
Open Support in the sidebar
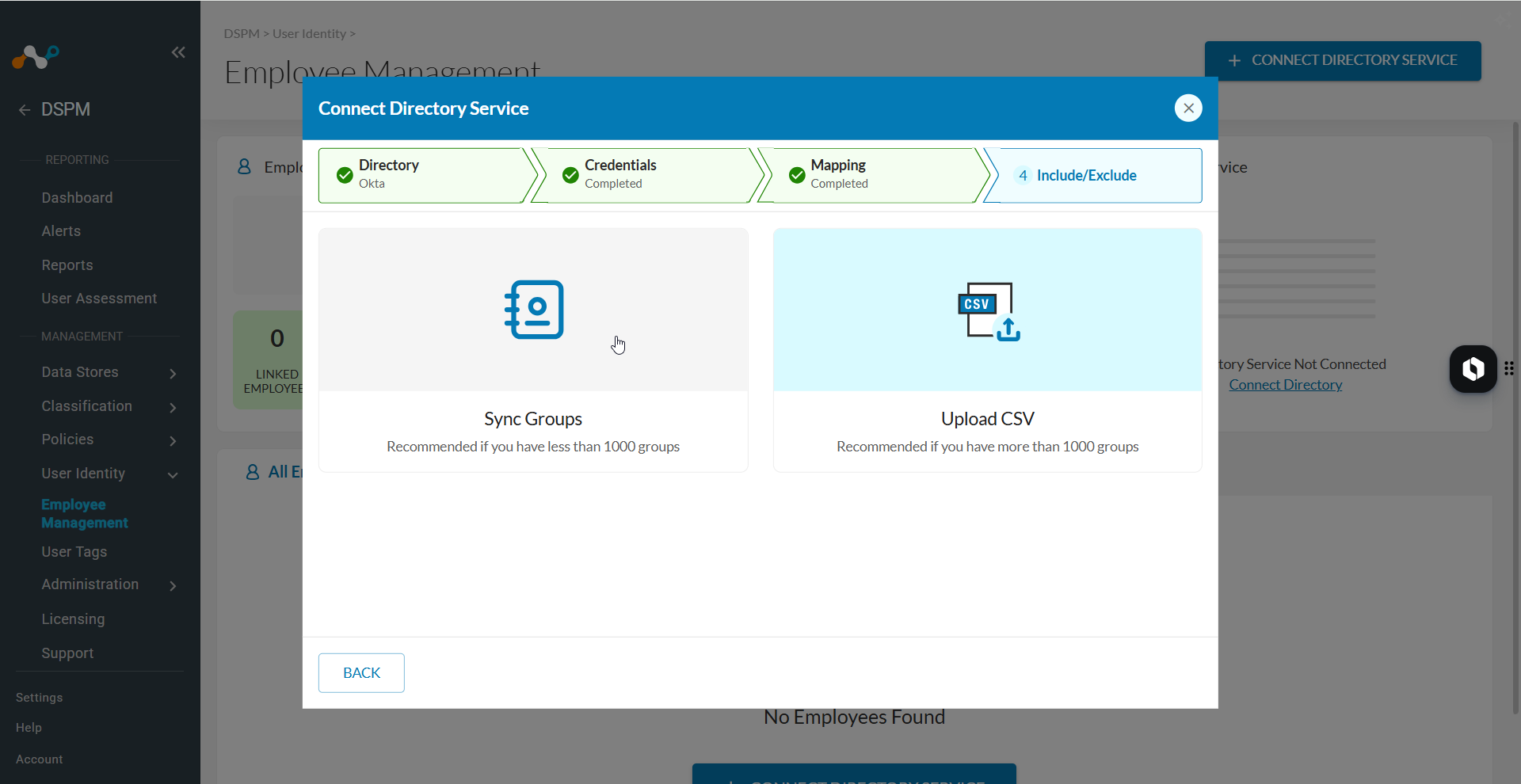click(67, 653)
